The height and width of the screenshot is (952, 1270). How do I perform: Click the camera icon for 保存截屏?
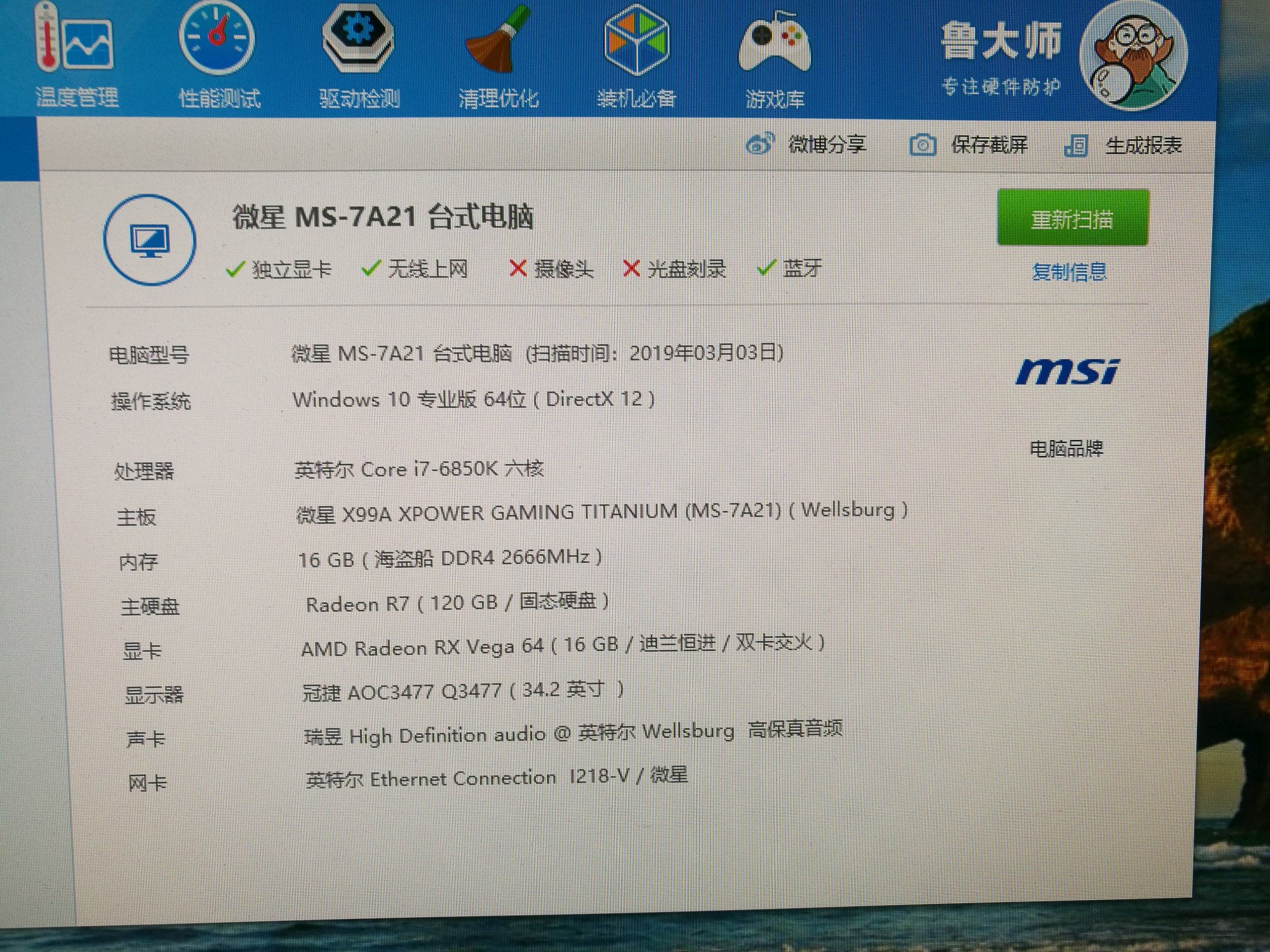pos(923,145)
